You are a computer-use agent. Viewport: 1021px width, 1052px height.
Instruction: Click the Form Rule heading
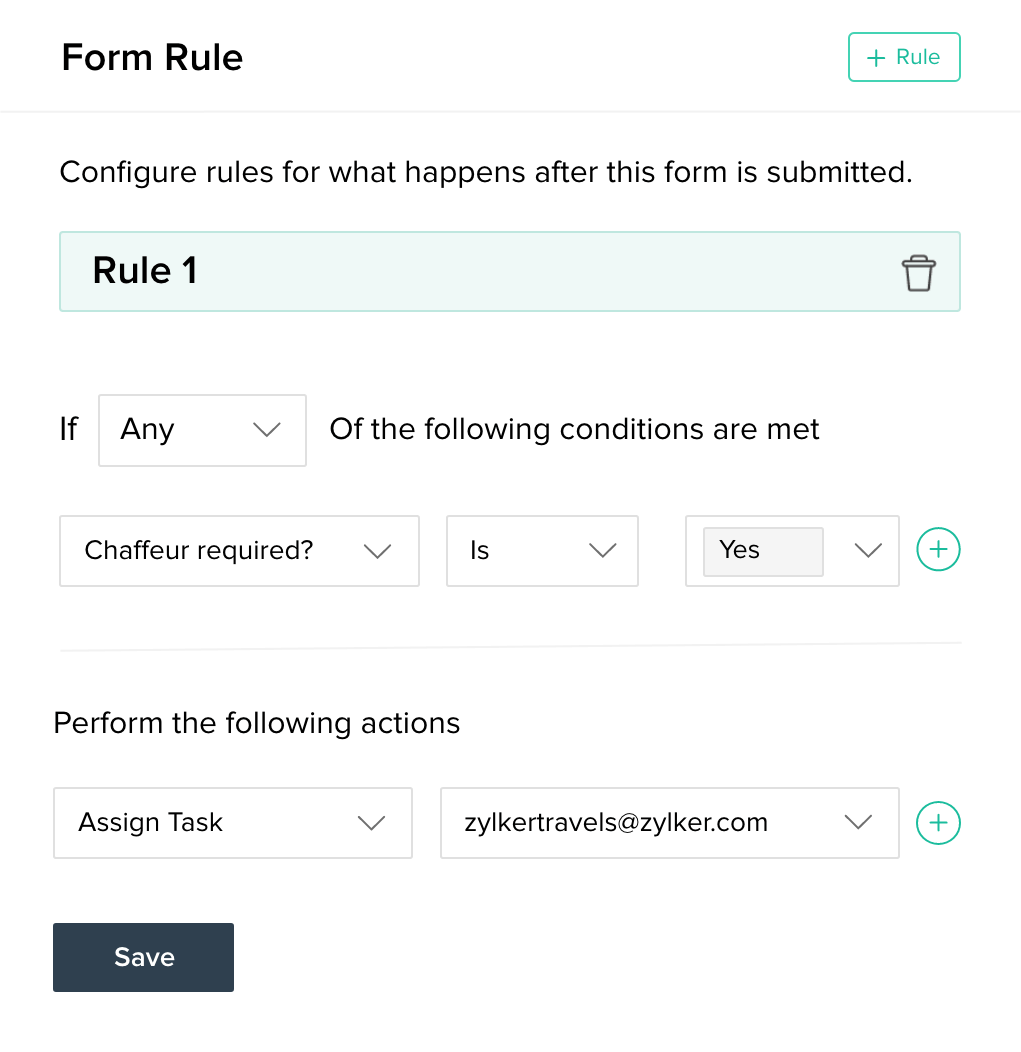[152, 57]
